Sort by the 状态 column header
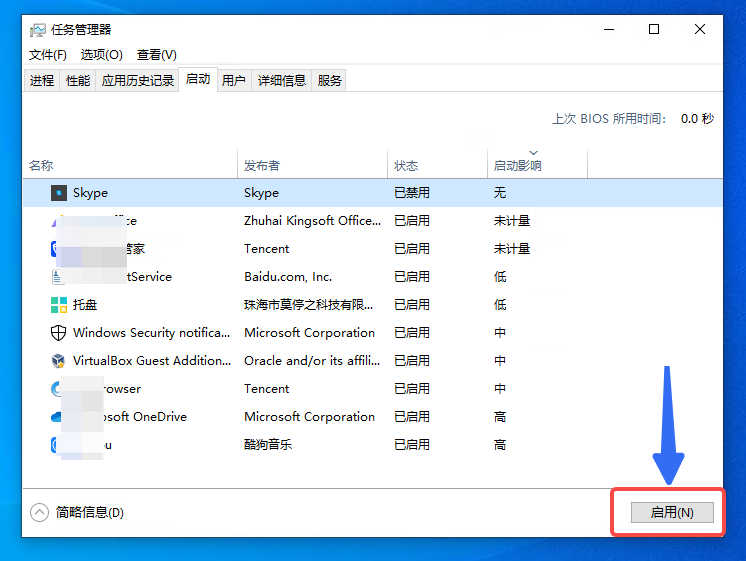This screenshot has width=746, height=561. (438, 165)
